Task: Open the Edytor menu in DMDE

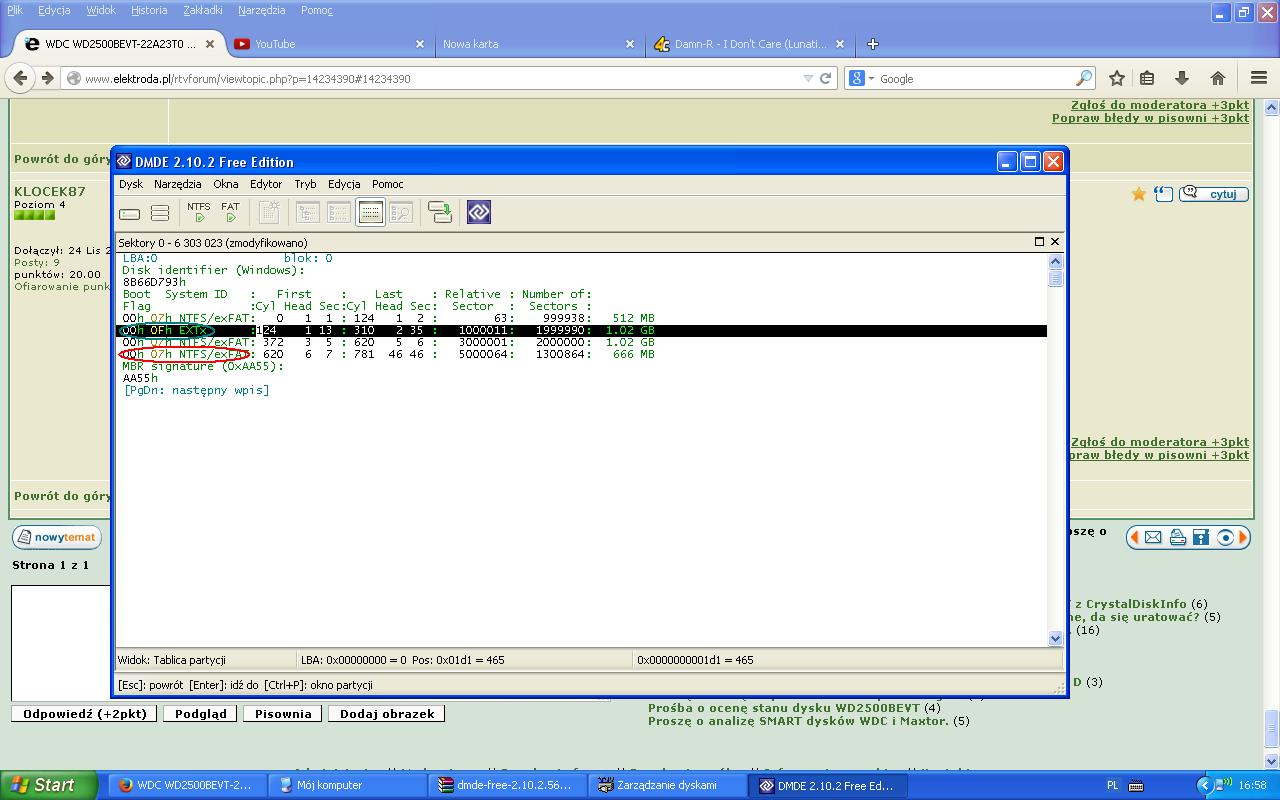Action: click(x=266, y=184)
